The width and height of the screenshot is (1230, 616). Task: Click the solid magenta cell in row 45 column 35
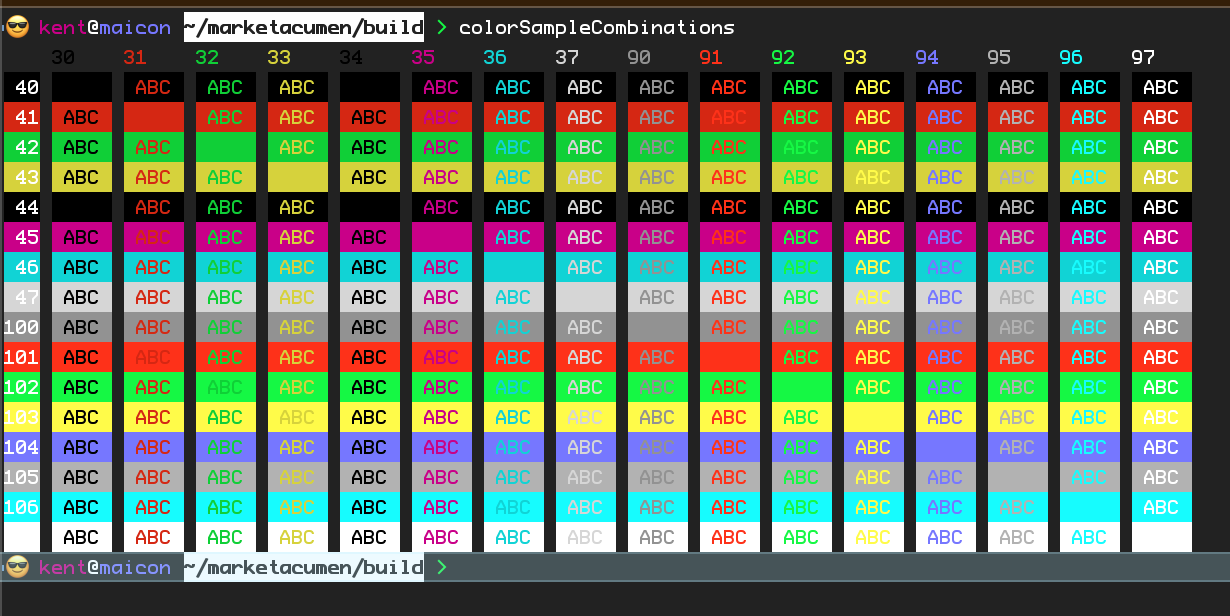[x=442, y=237]
